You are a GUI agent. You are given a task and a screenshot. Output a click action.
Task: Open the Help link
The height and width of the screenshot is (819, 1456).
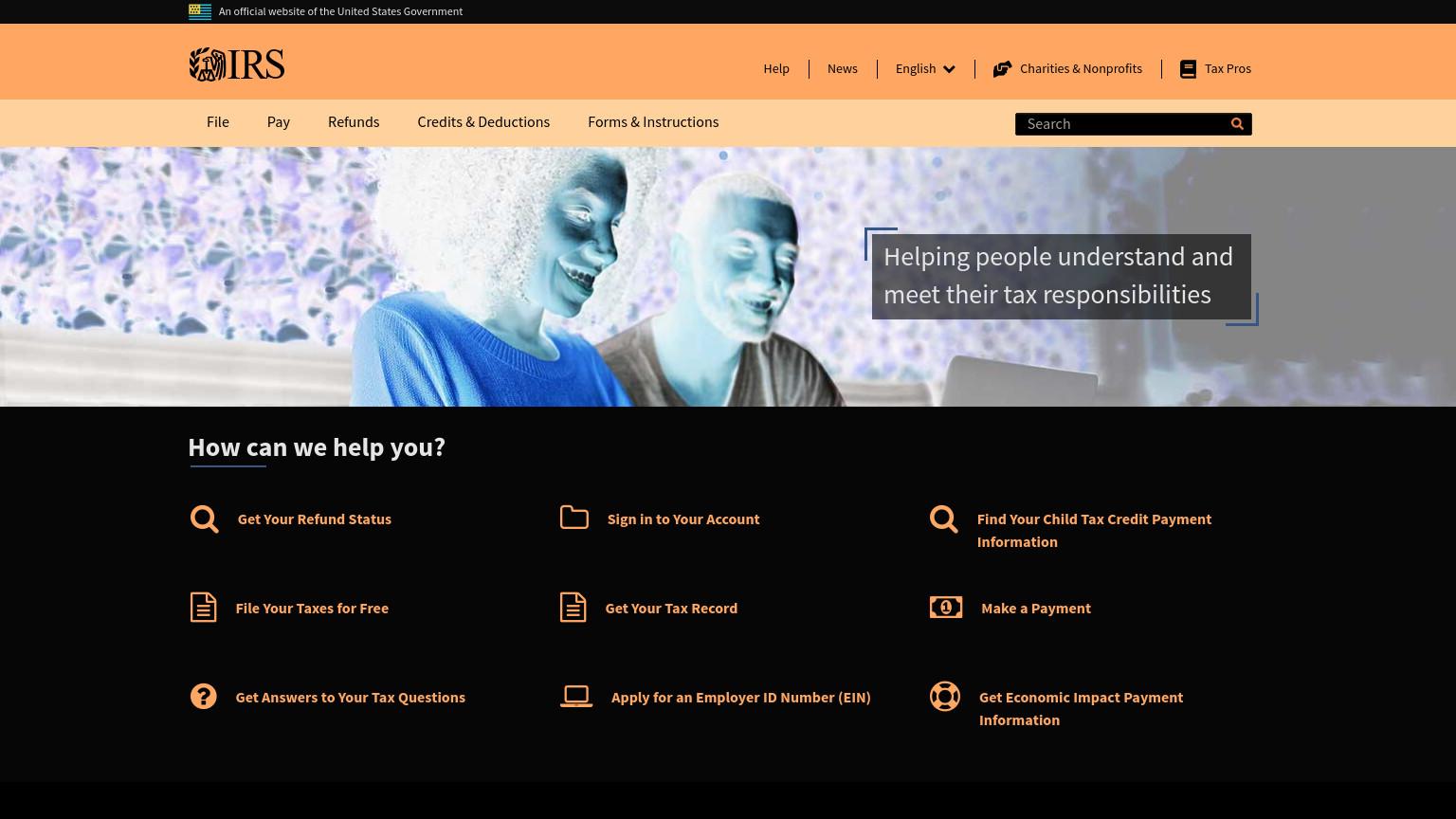point(776,69)
